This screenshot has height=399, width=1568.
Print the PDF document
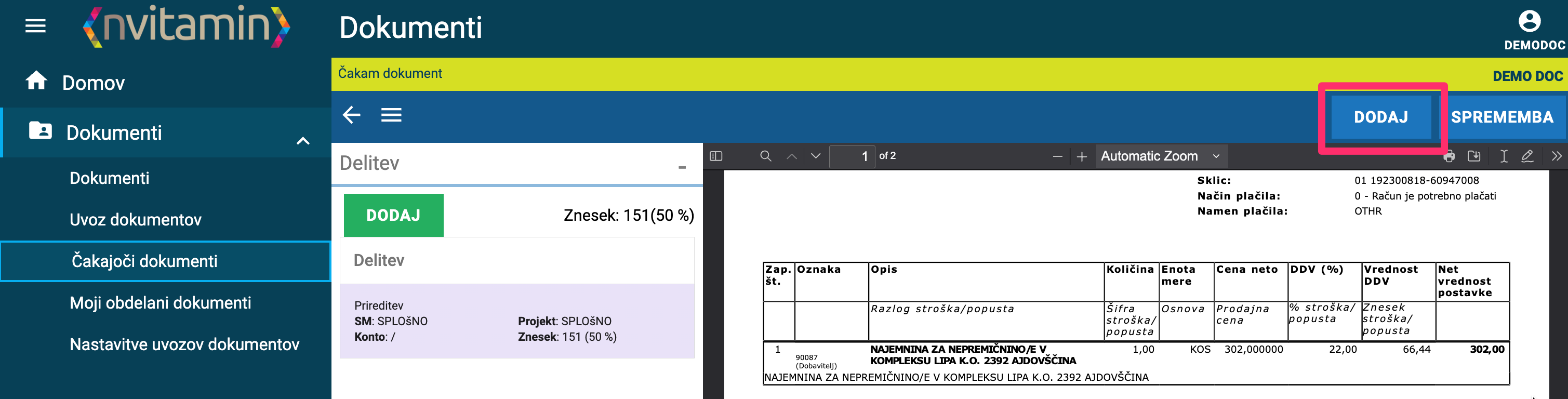(1449, 157)
